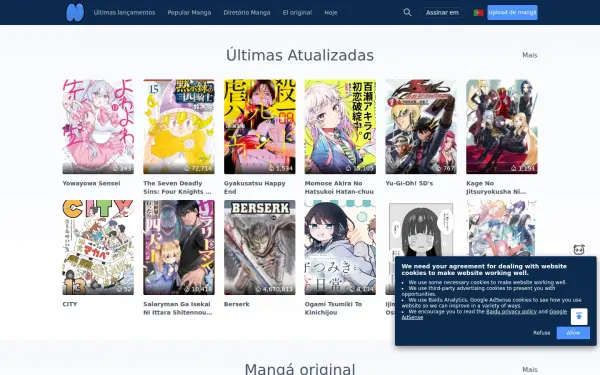Click Upload de mangá button

point(512,12)
